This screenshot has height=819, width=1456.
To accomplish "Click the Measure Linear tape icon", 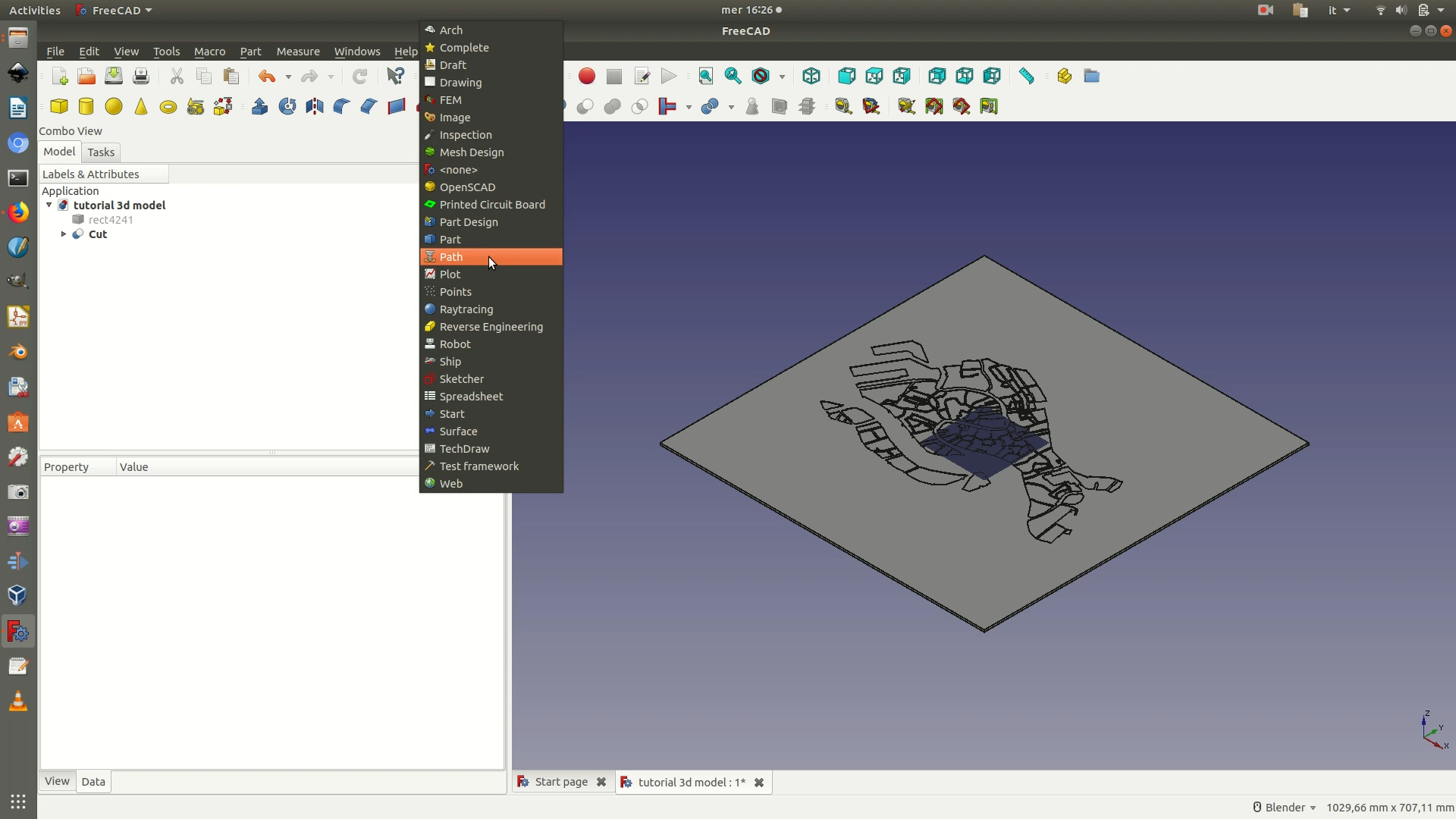I will [843, 107].
